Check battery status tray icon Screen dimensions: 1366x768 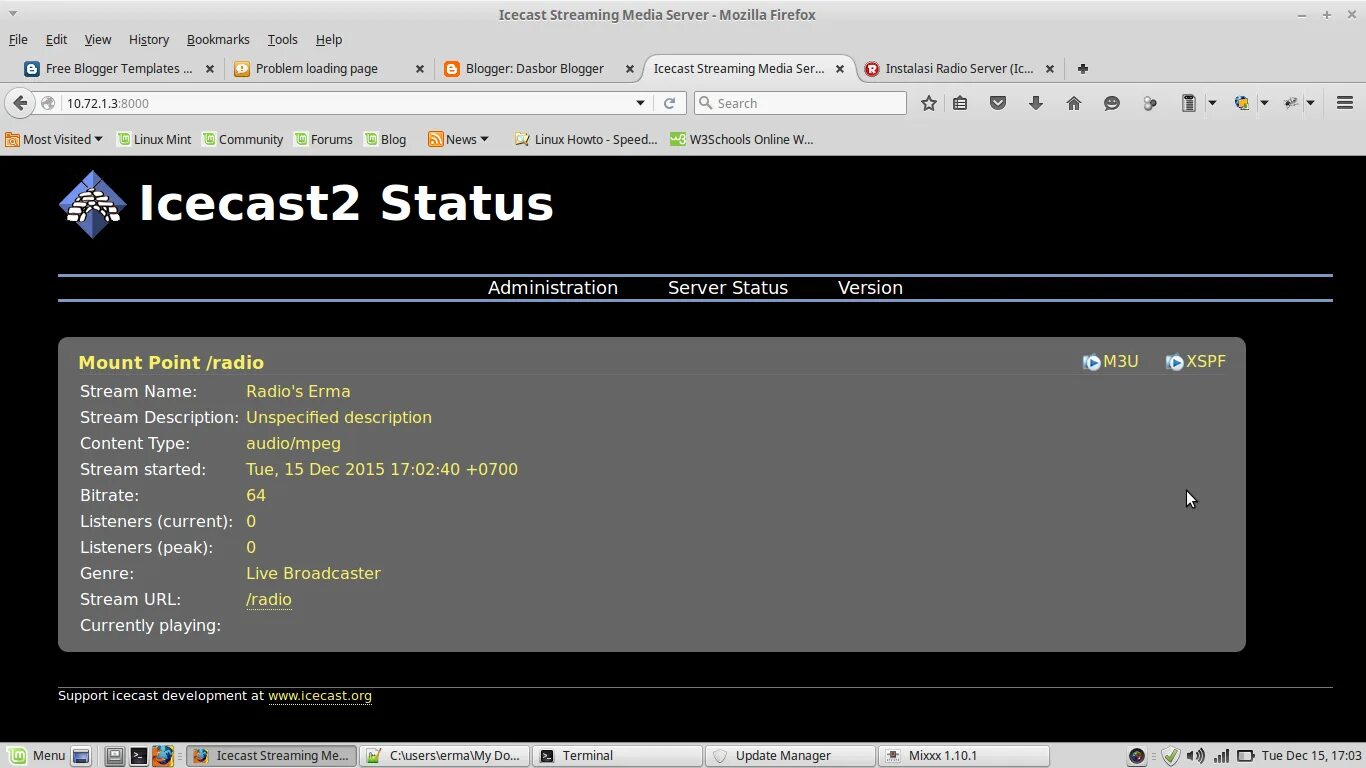[x=1246, y=756]
